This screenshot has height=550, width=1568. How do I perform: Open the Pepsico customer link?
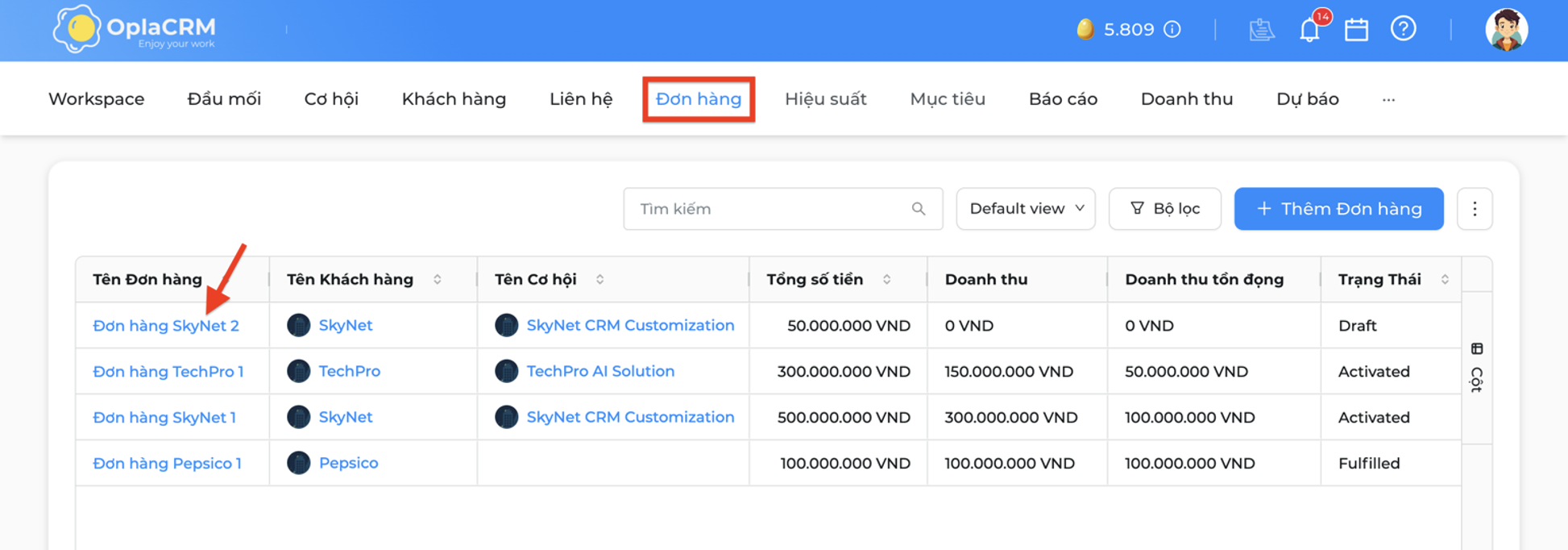click(x=349, y=463)
